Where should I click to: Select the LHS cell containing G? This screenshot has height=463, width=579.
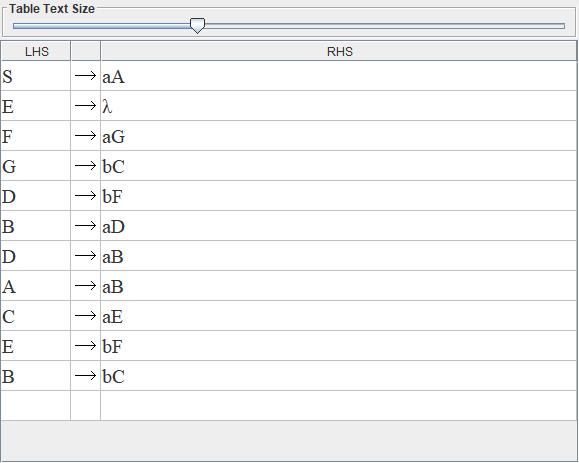coord(36,166)
